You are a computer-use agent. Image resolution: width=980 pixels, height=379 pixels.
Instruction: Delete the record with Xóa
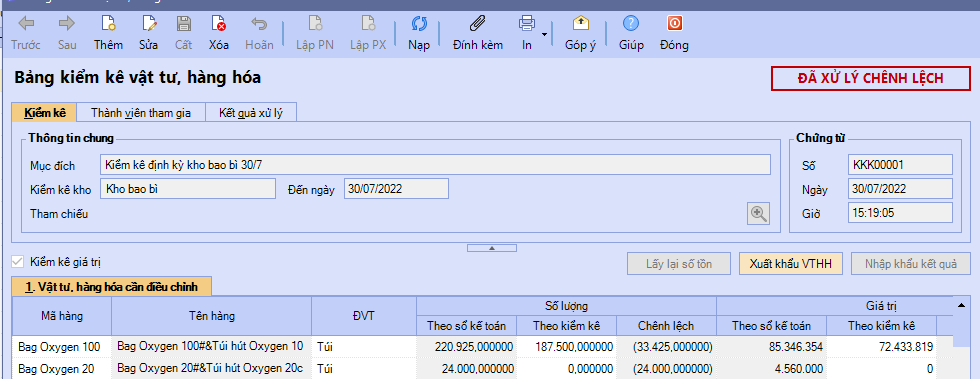coord(219,34)
